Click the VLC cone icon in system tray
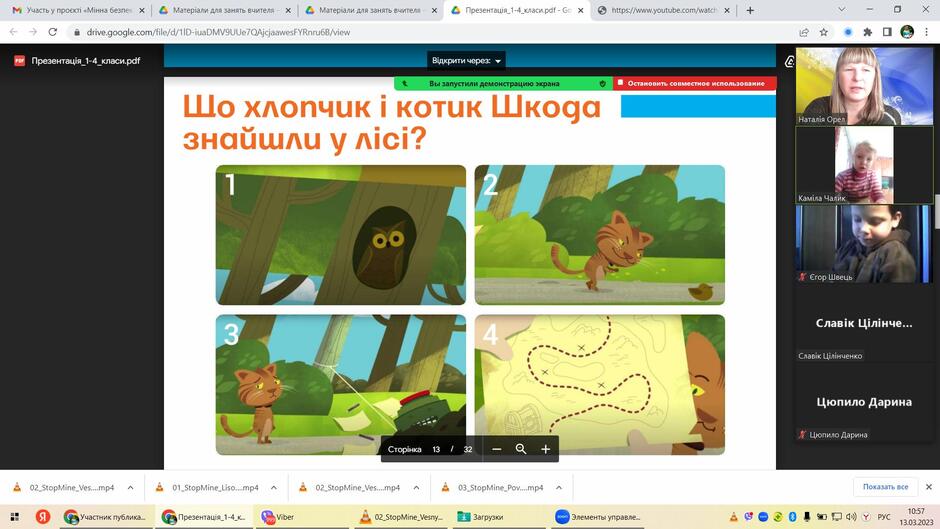This screenshot has width=940, height=529. 733,516
